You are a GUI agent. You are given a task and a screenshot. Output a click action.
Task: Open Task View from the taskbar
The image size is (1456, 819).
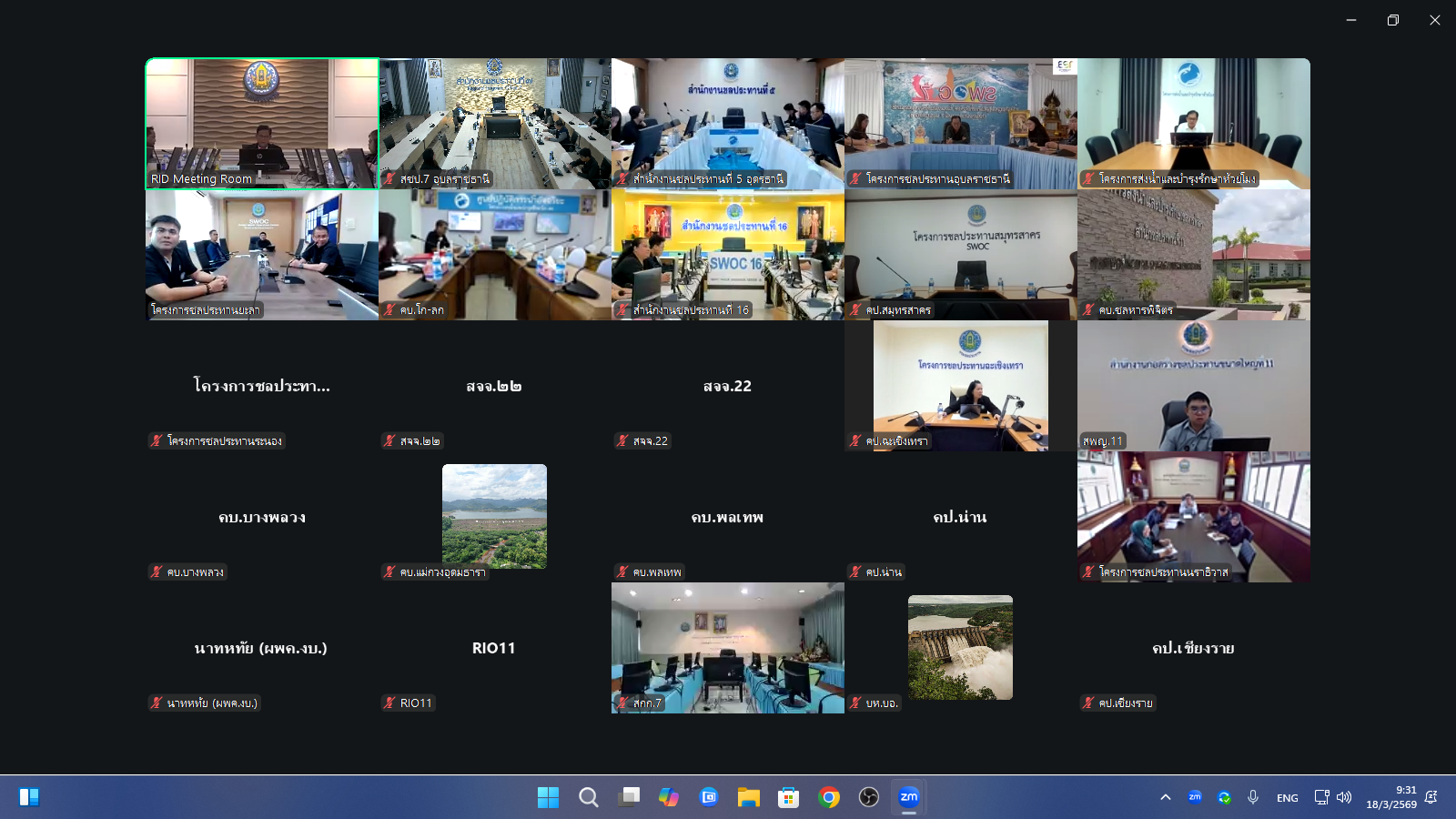pyautogui.click(x=629, y=797)
